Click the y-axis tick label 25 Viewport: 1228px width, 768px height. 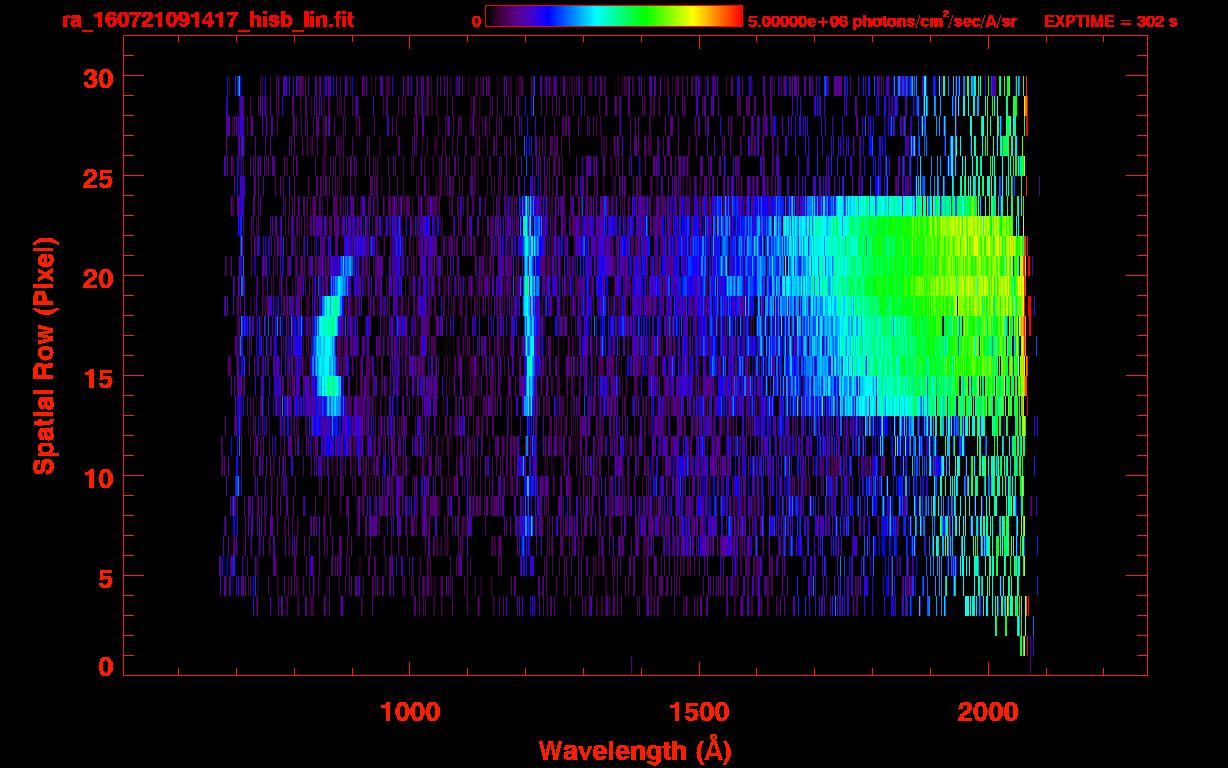tap(97, 177)
